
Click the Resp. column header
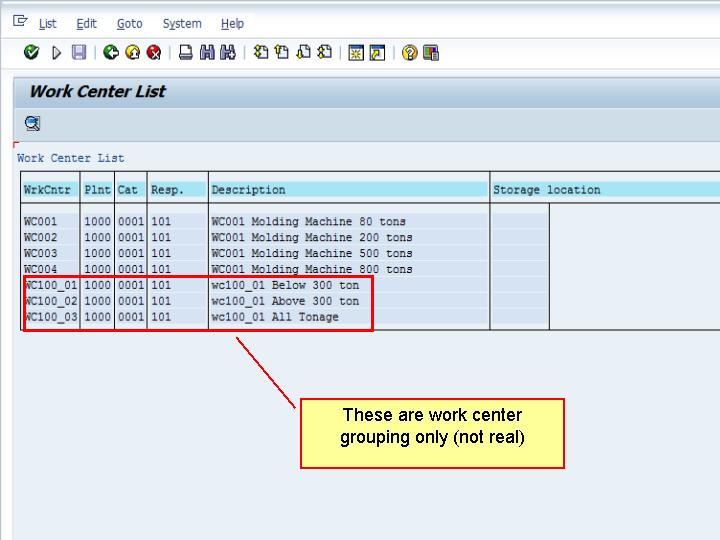(x=178, y=190)
